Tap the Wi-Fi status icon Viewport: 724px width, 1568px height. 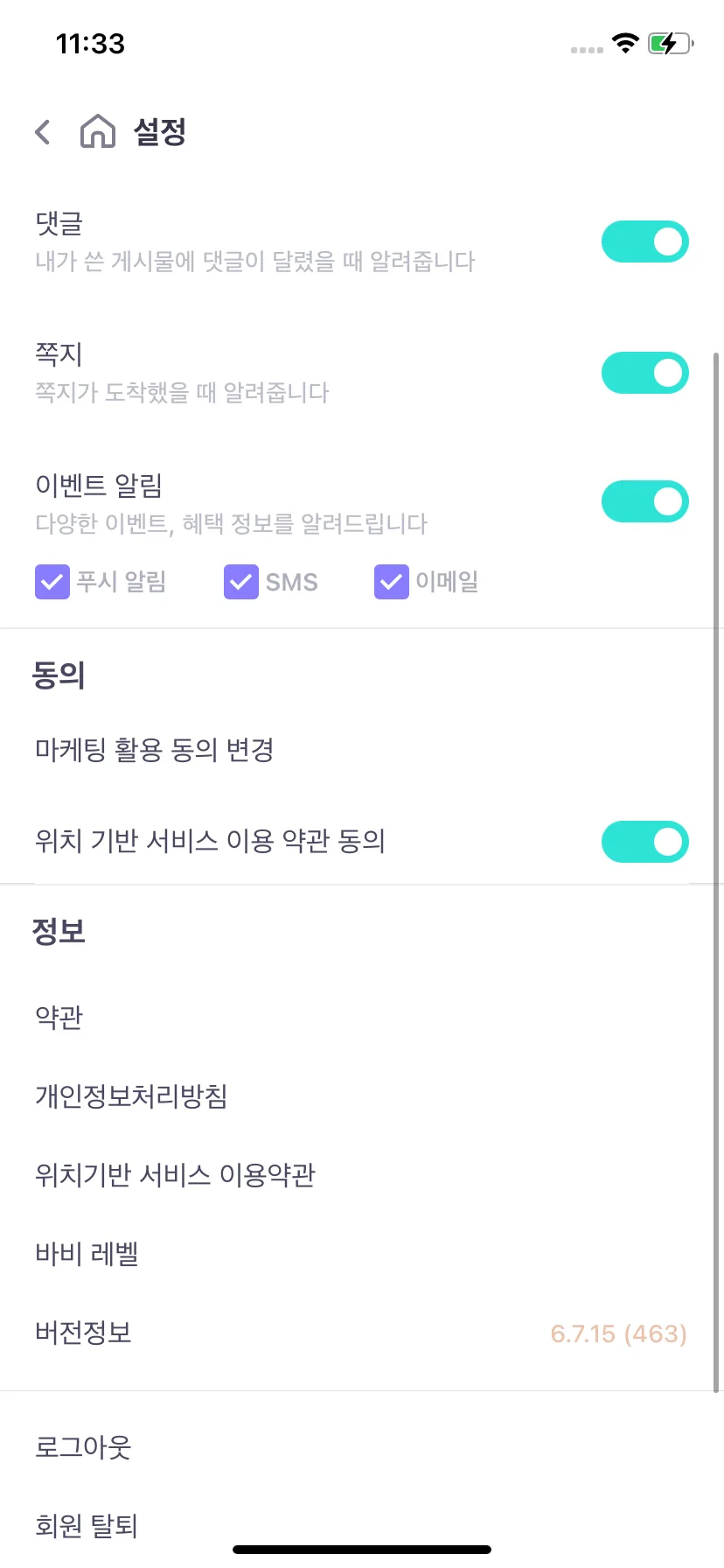click(625, 43)
